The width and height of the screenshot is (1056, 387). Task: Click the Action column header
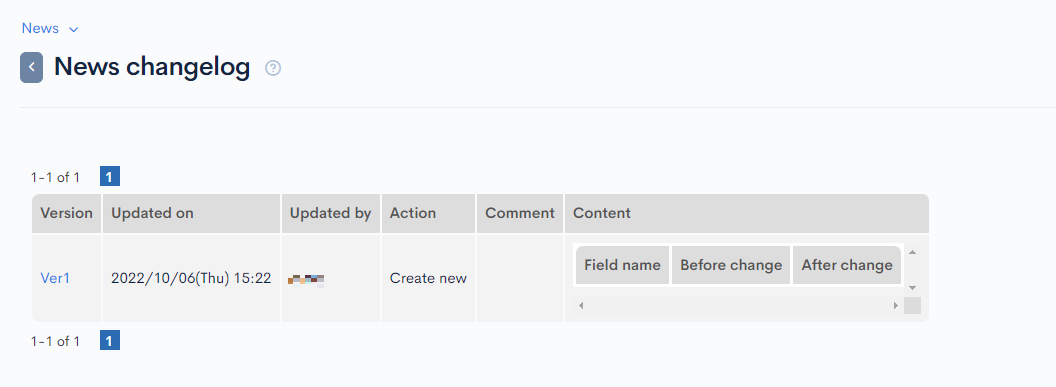coord(429,213)
